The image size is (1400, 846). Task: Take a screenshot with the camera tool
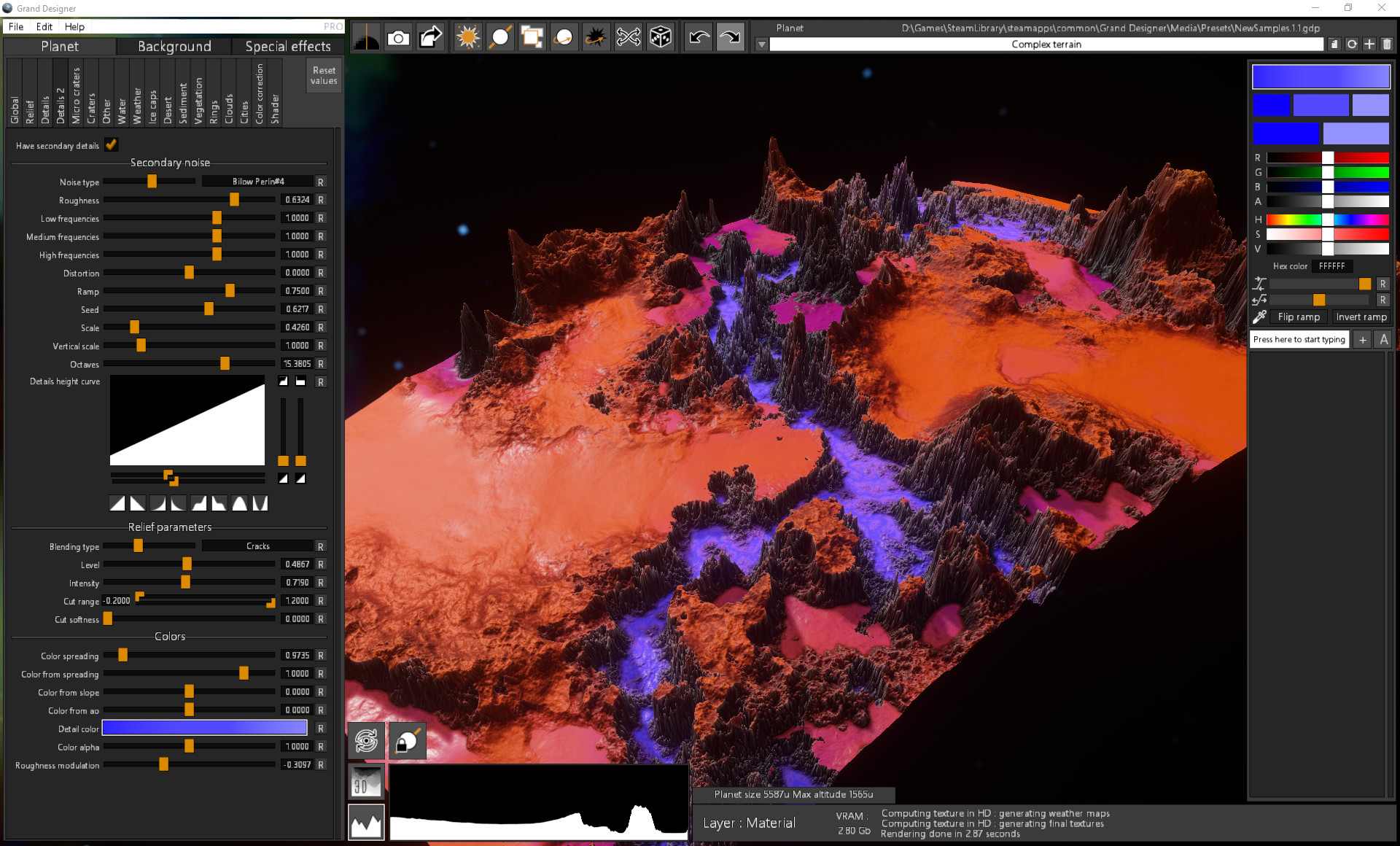click(398, 36)
